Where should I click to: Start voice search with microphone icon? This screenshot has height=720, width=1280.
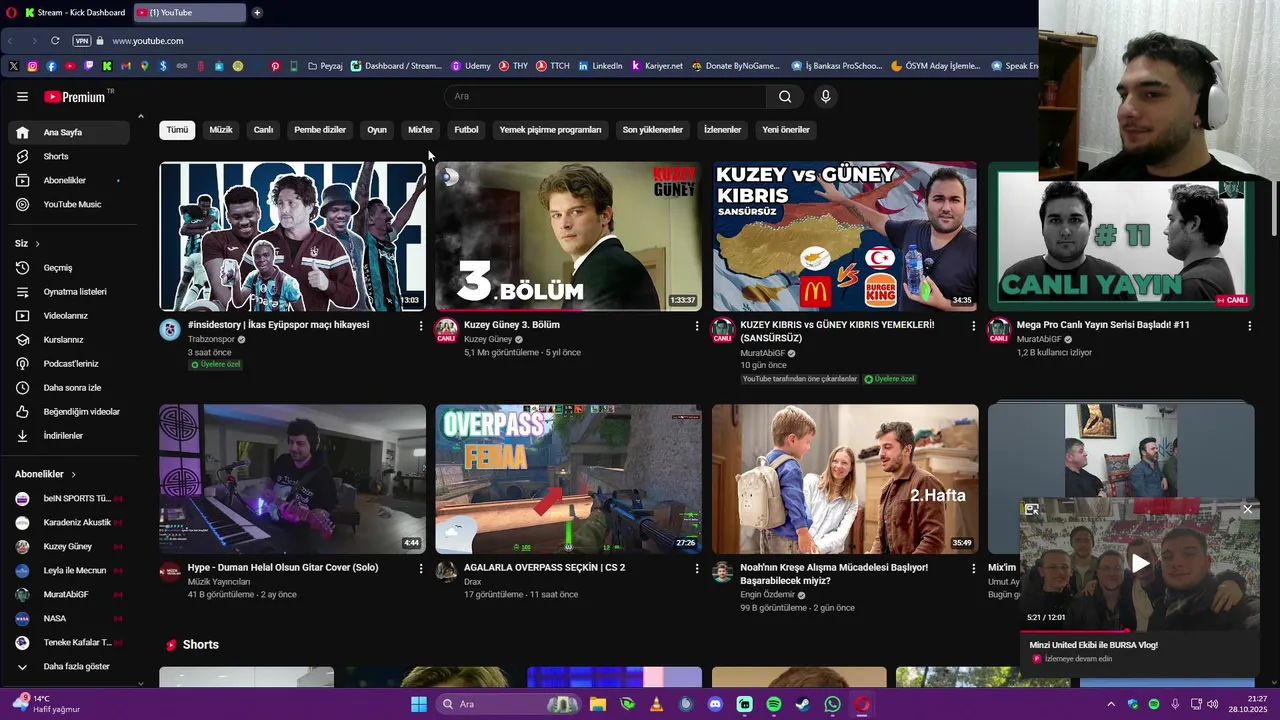[x=825, y=96]
